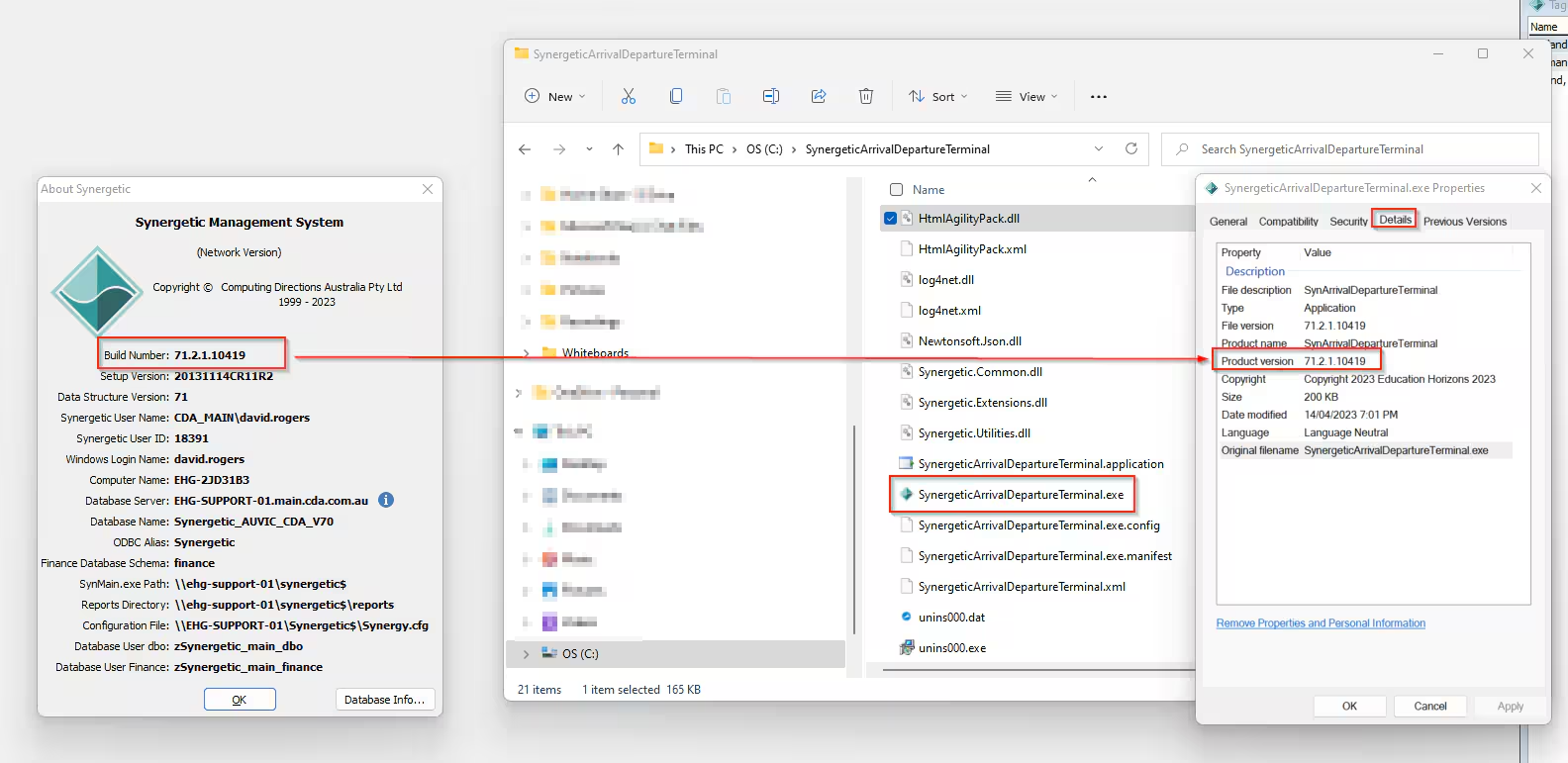Click the chevron after OS (C:) in path
The height and width of the screenshot is (763, 1568).
tap(794, 149)
